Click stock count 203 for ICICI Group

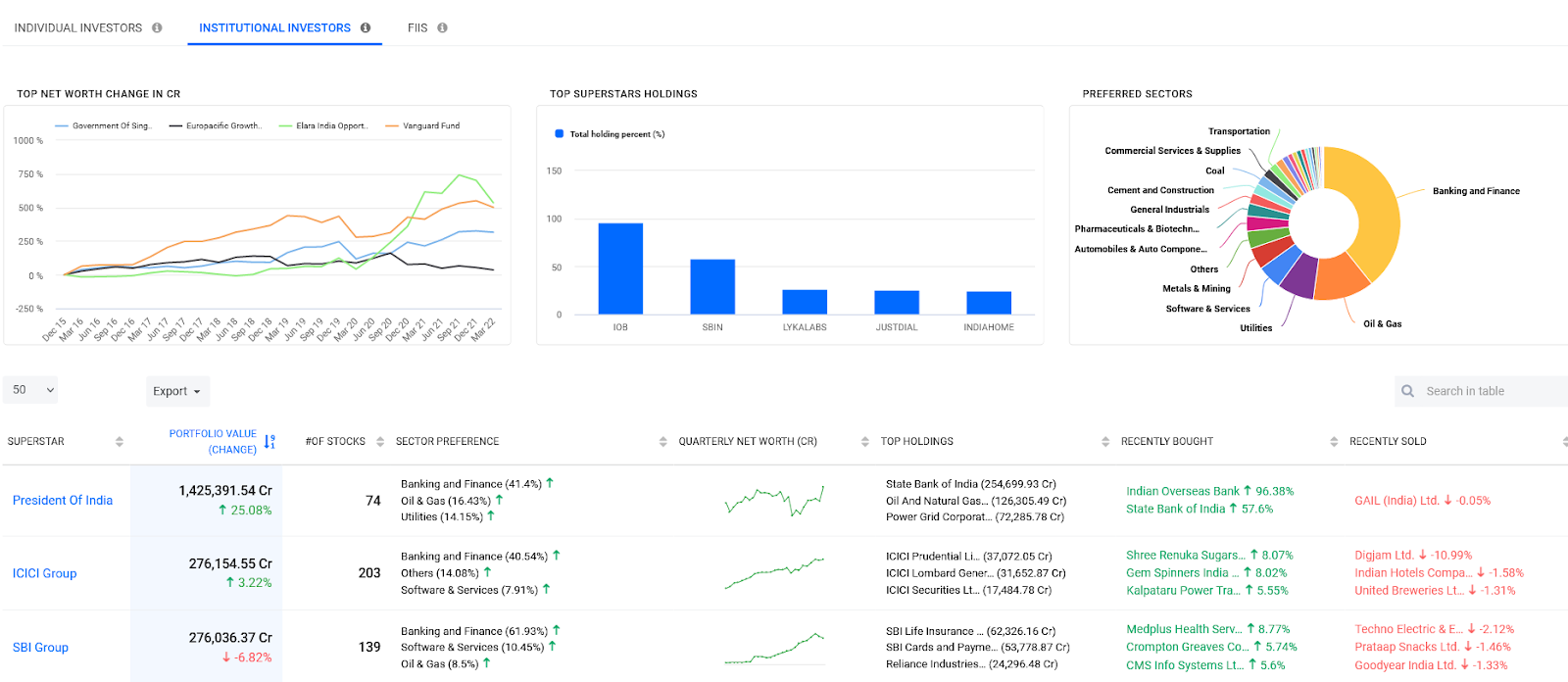369,573
